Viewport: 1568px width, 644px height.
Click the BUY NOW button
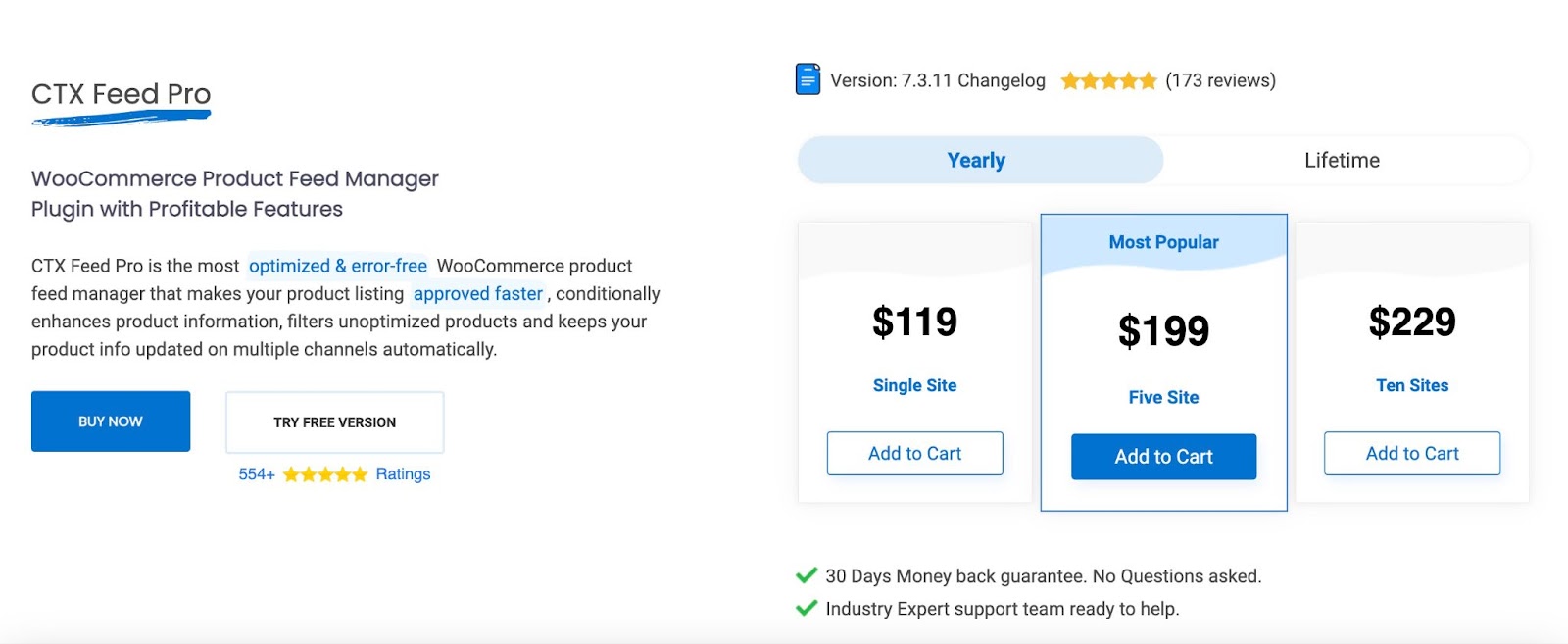(x=111, y=421)
